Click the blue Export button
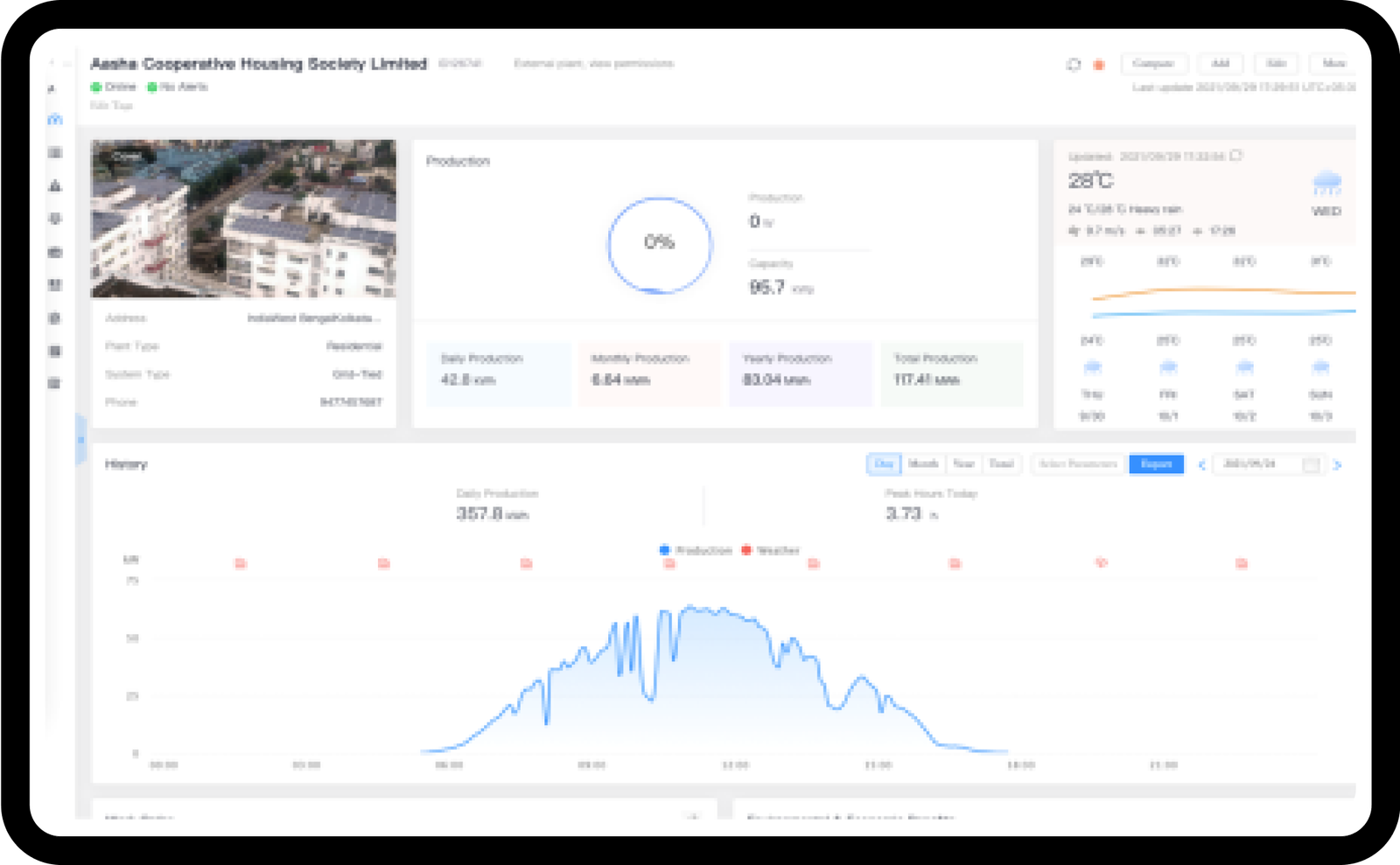The height and width of the screenshot is (865, 1400). coord(1156,464)
